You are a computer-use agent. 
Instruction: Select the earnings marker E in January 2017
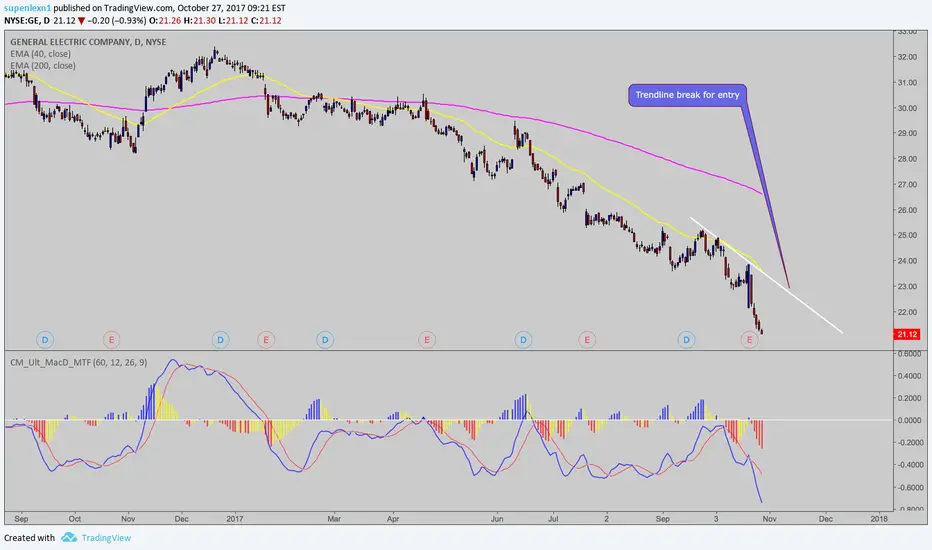click(x=266, y=340)
